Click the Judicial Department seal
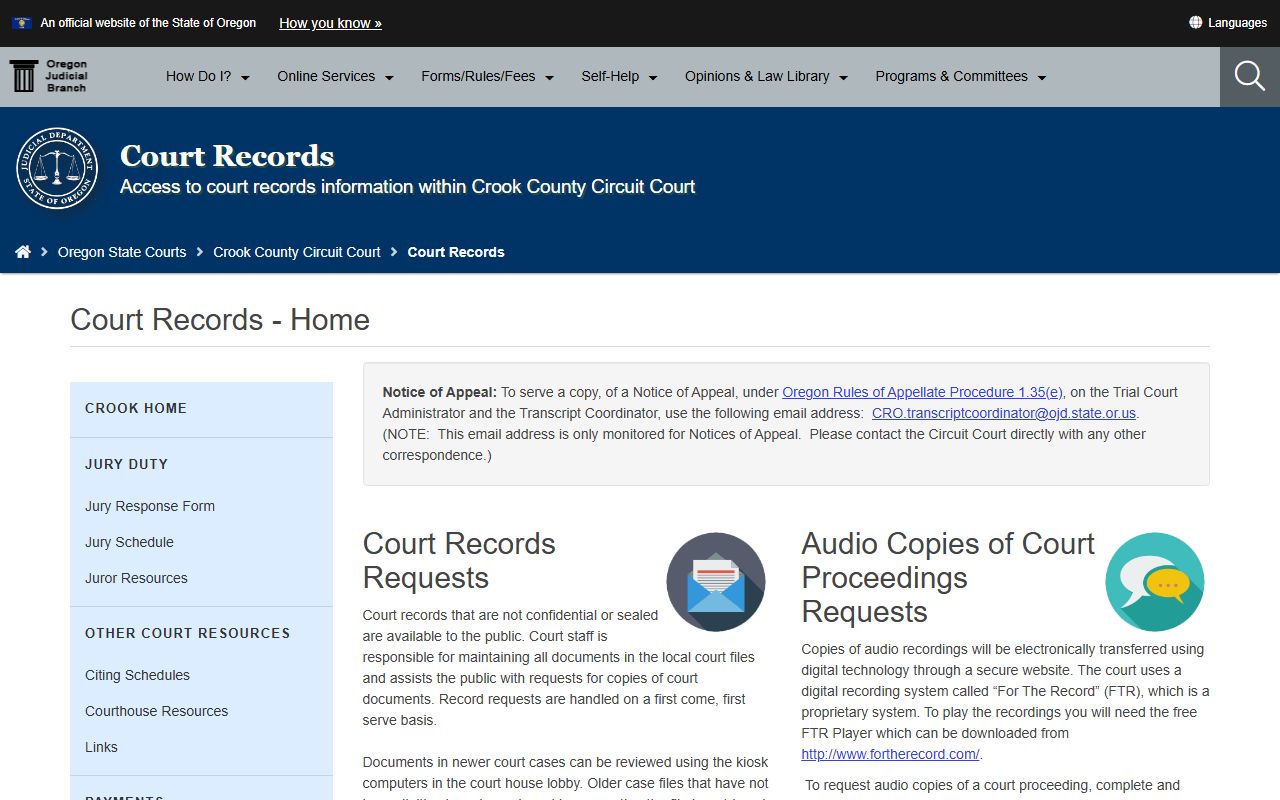Screen dimensions: 1280x800 coord(57,168)
